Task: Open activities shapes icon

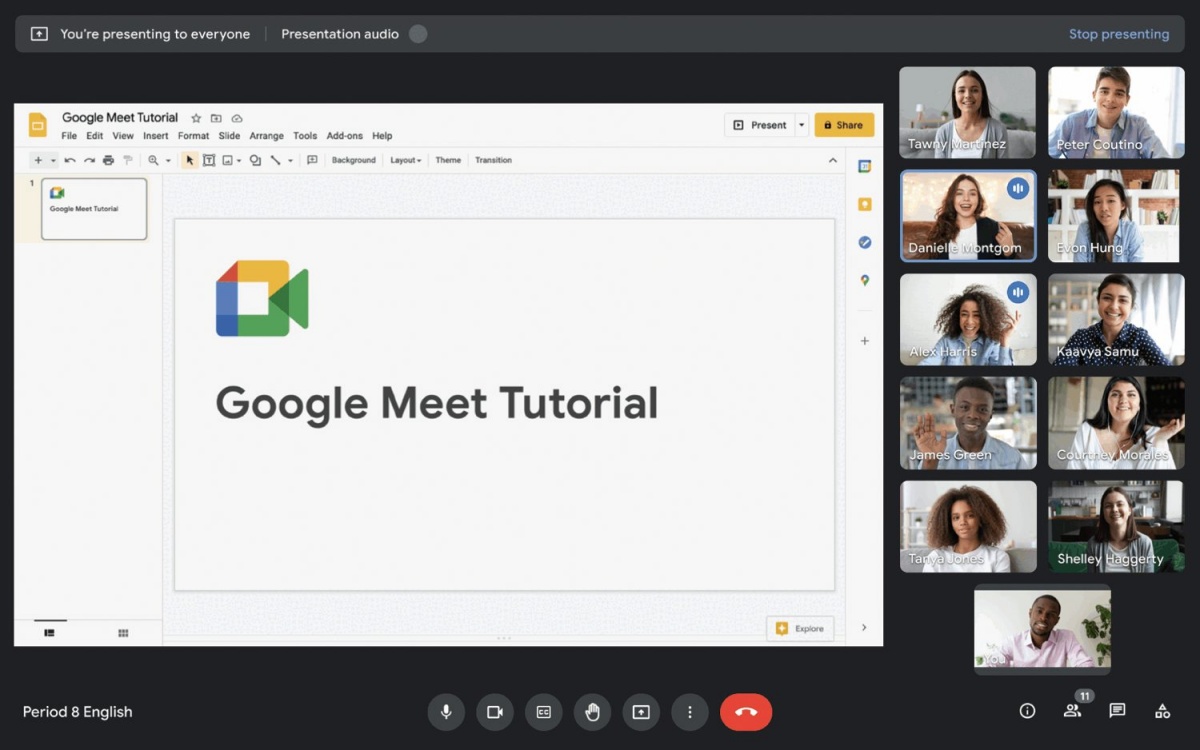Action: (1162, 711)
